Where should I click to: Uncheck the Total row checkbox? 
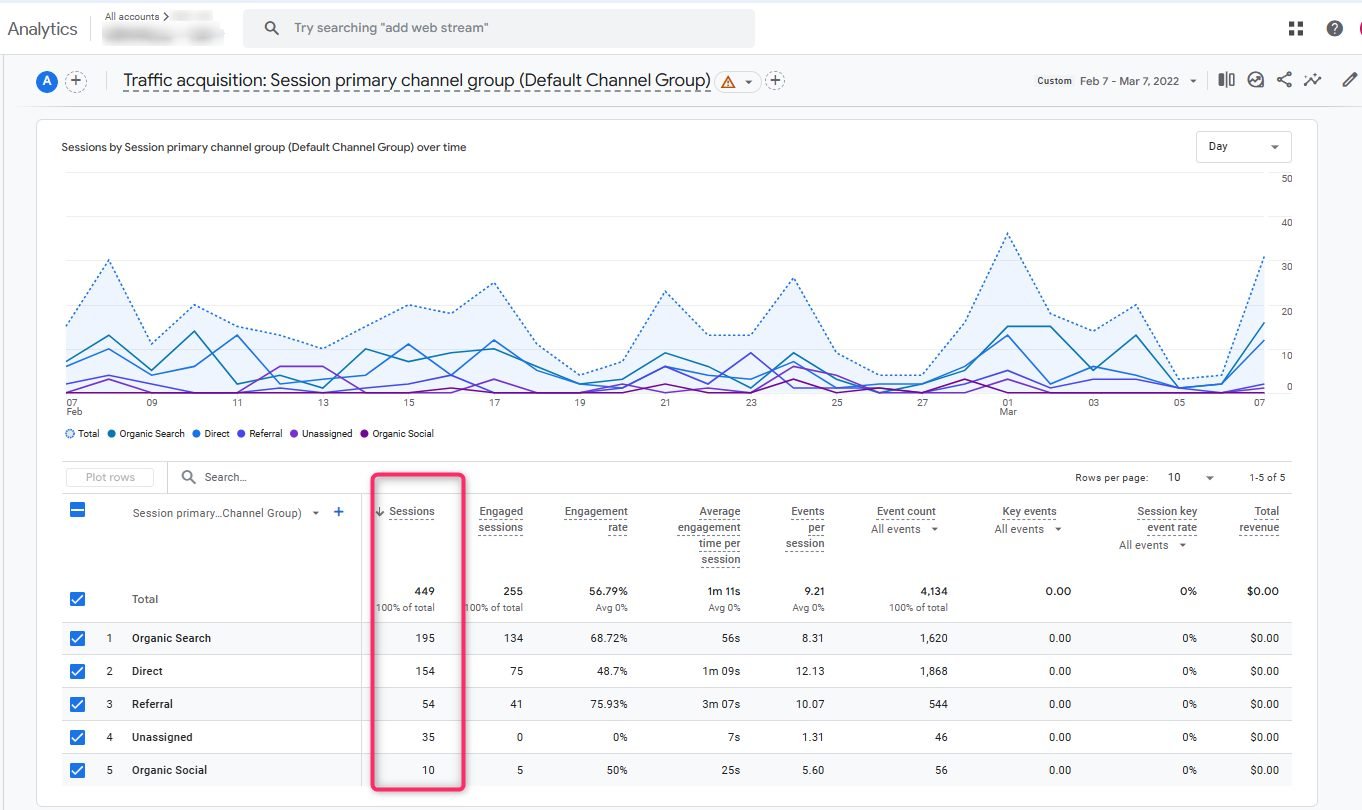tap(77, 599)
